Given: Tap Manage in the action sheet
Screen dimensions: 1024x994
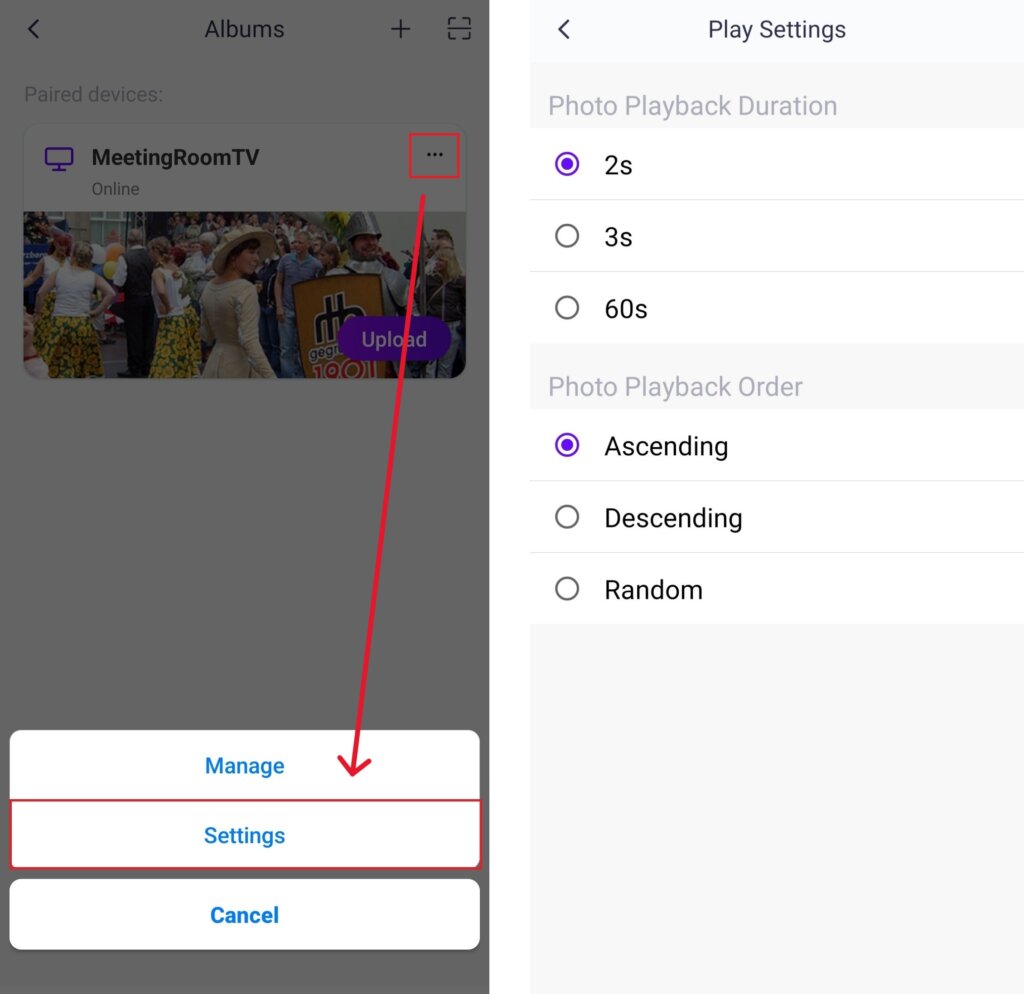Looking at the screenshot, I should pyautogui.click(x=244, y=765).
